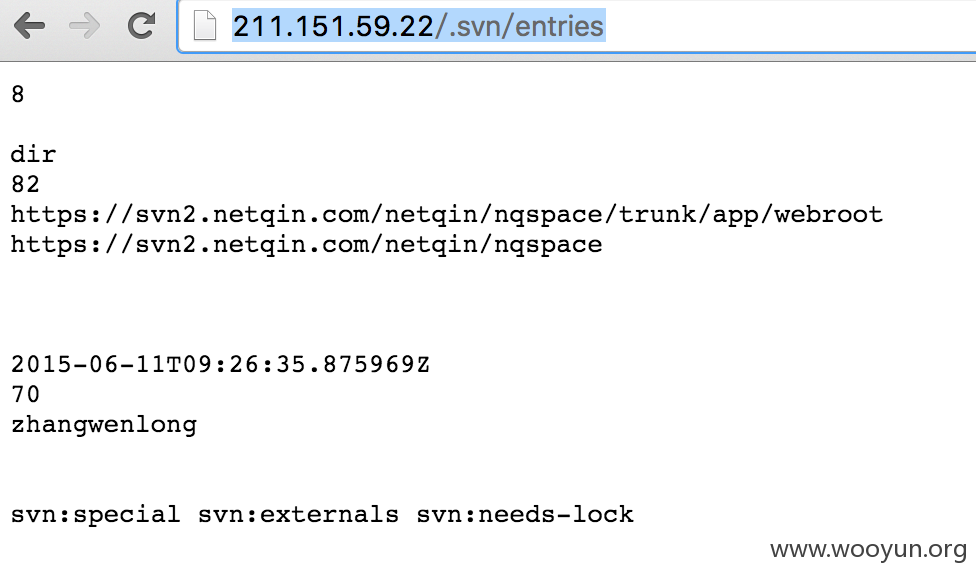
Task: Click the trunk/app/webroot svn URL text
Action: point(446,215)
